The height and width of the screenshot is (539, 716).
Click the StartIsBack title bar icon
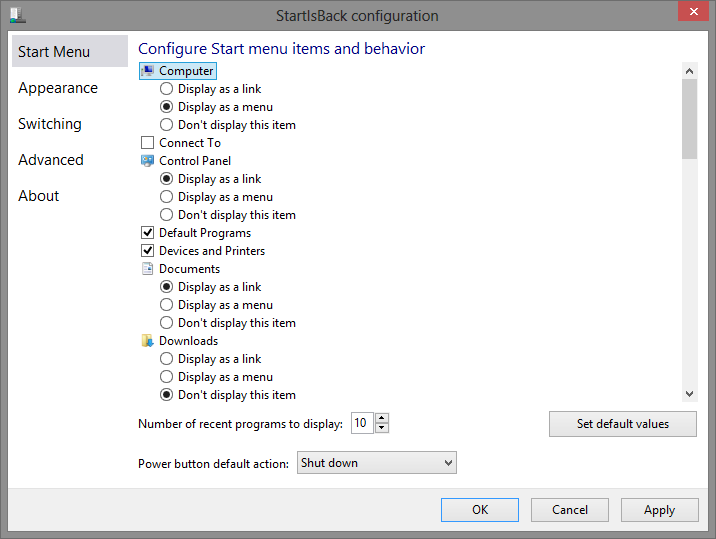click(17, 15)
